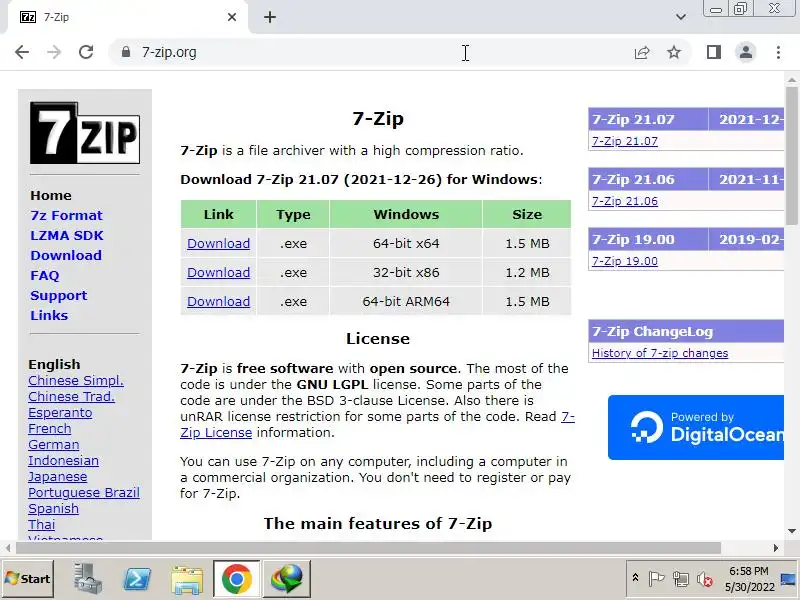Open File Explorer from the taskbar
Image resolution: width=800 pixels, height=600 pixels.
(x=187, y=580)
